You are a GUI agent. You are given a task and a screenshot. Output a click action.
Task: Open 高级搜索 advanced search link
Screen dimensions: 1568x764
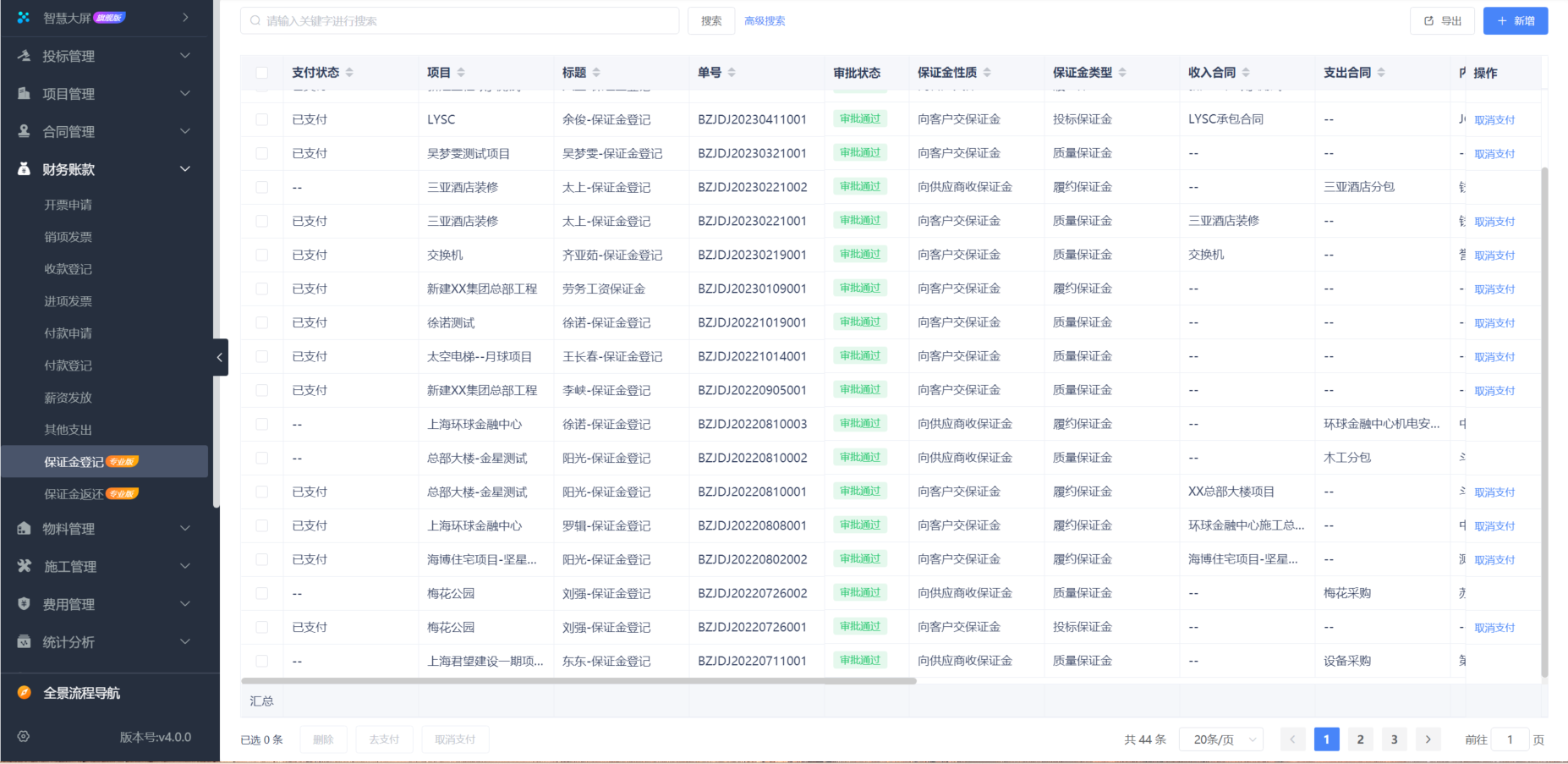[x=764, y=20]
